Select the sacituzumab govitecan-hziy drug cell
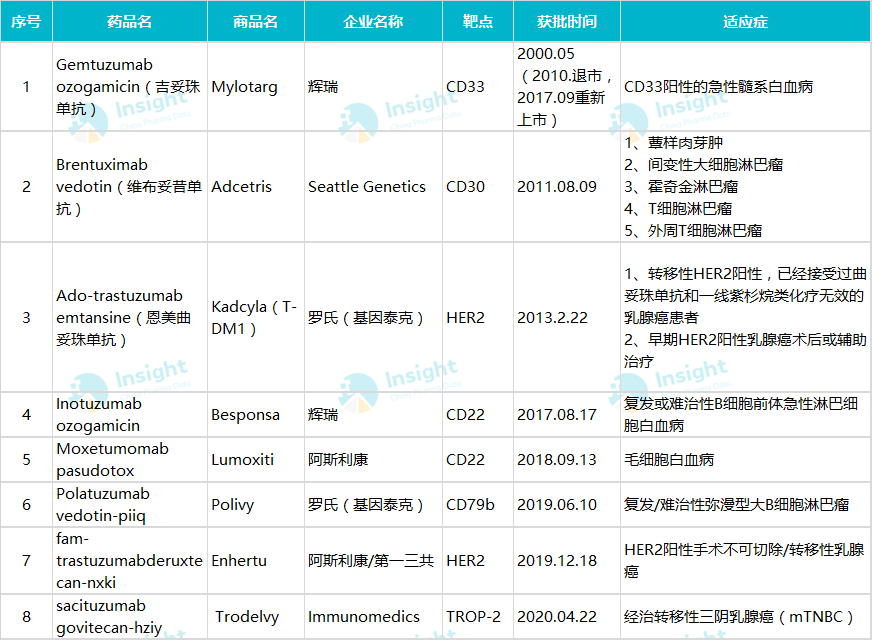 [x=130, y=617]
